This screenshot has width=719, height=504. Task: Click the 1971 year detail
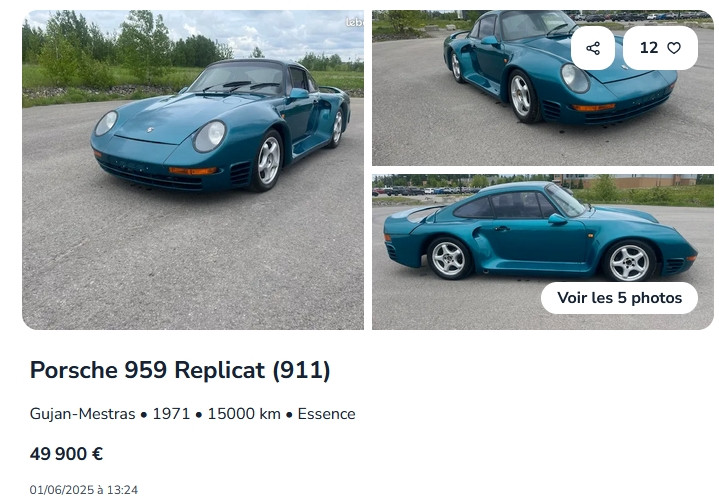pos(171,414)
